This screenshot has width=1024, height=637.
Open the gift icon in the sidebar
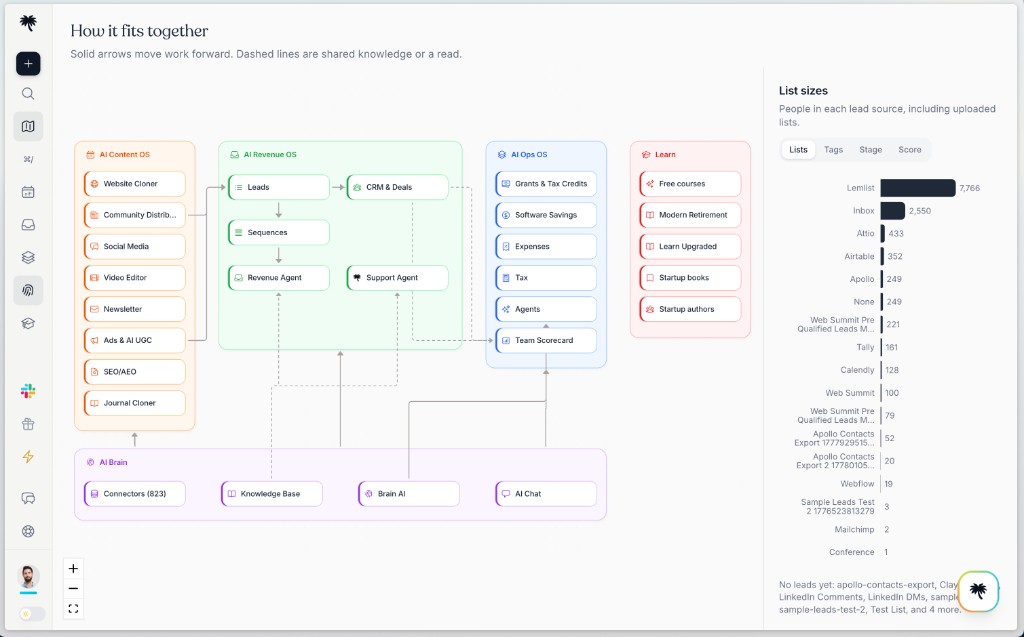[x=28, y=424]
